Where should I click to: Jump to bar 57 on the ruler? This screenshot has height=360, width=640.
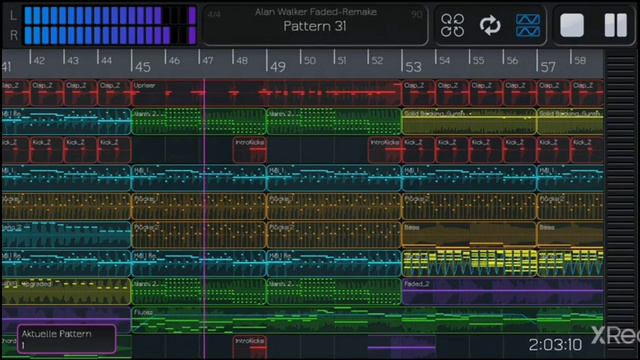click(x=548, y=66)
